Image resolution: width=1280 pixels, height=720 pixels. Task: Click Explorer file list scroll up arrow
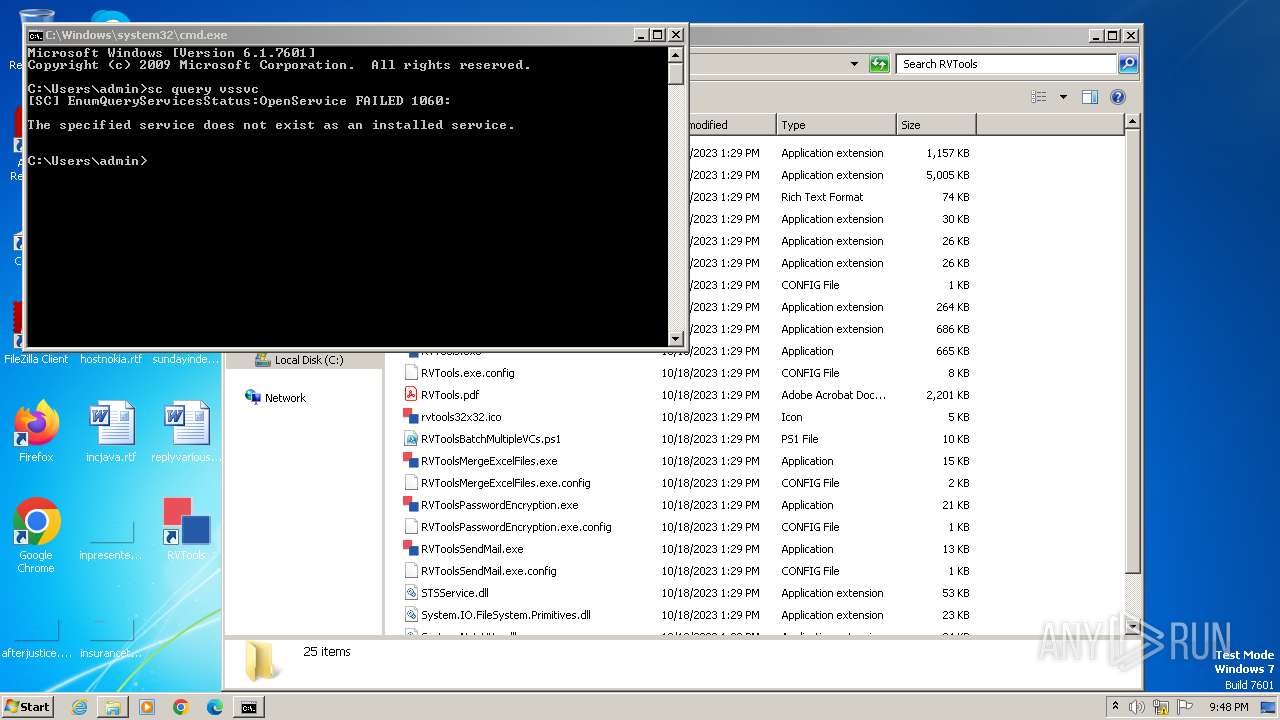1132,122
